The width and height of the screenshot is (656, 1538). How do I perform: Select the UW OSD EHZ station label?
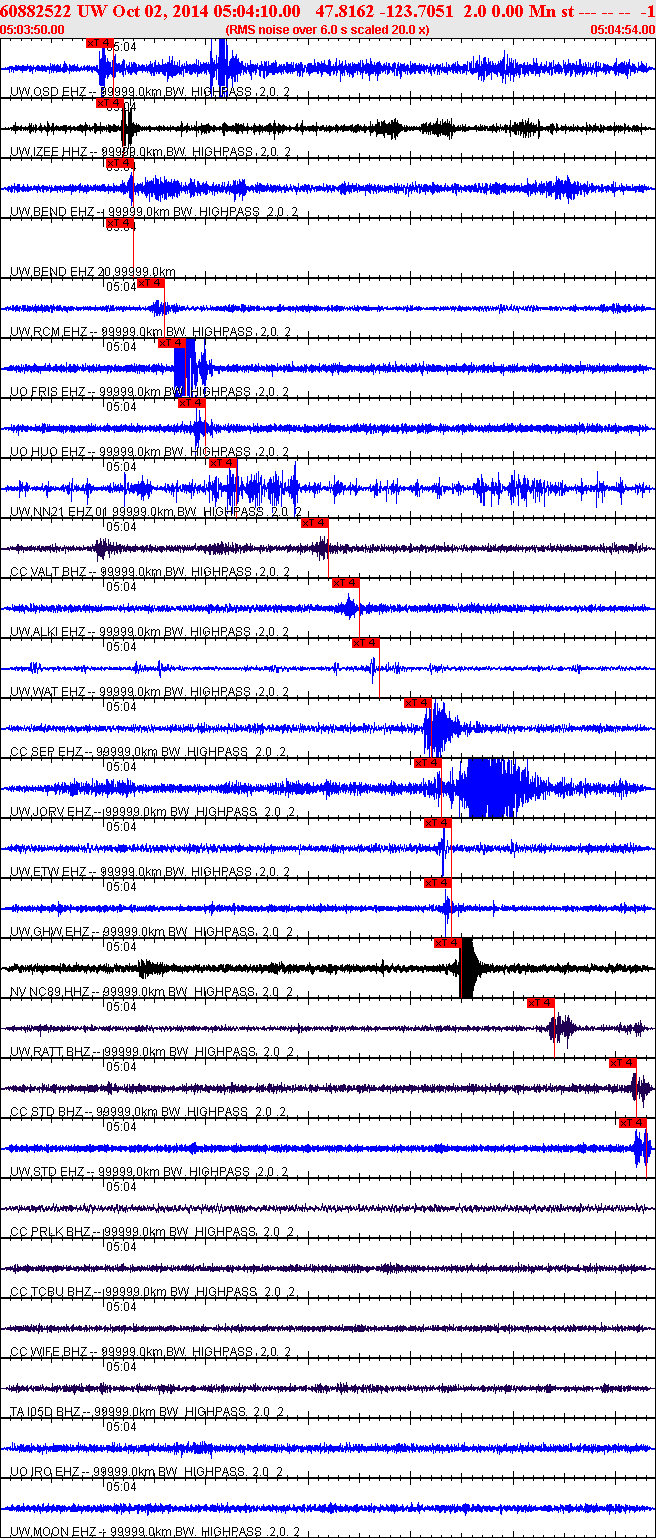[150, 92]
